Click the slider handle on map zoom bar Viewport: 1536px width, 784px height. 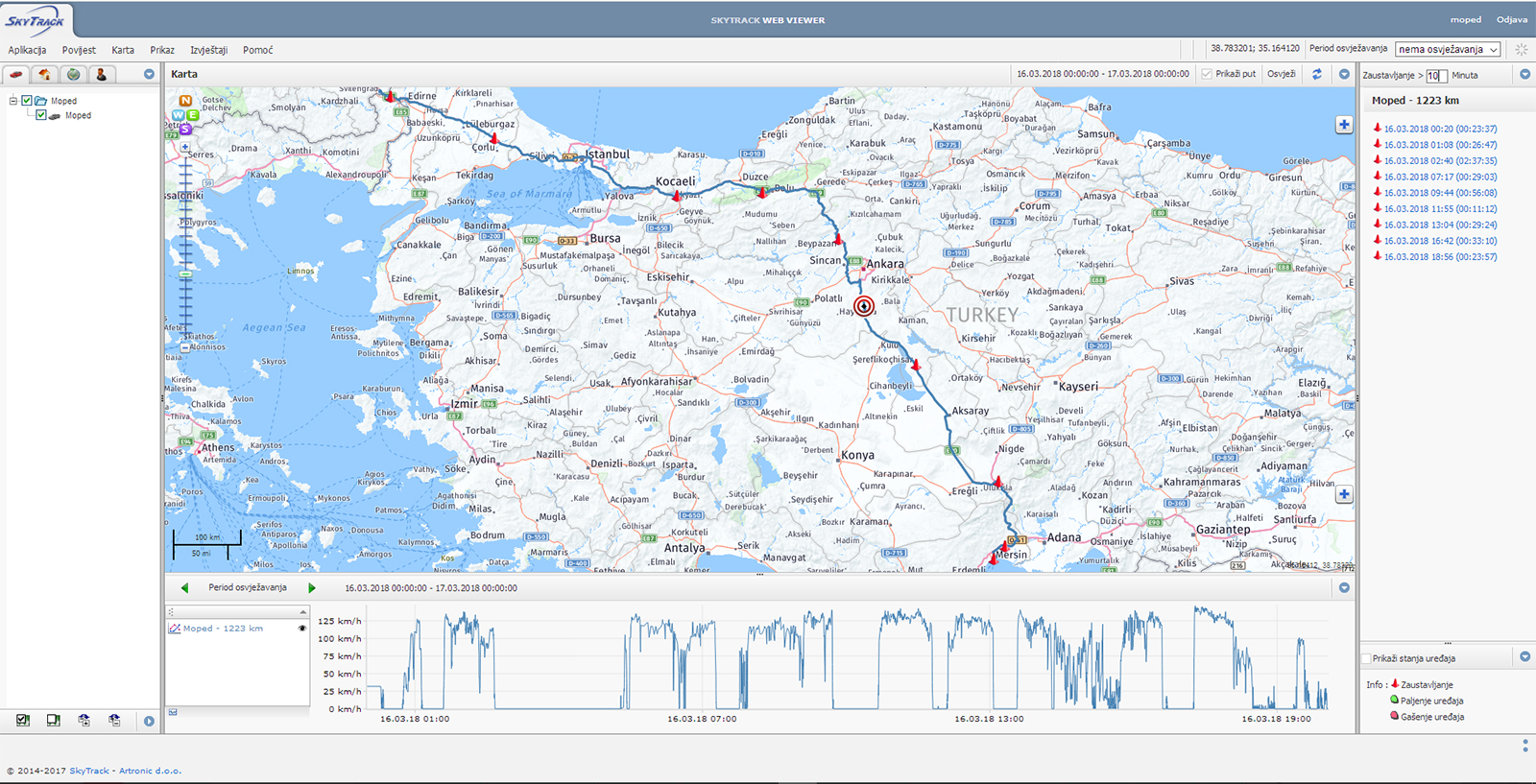185,275
